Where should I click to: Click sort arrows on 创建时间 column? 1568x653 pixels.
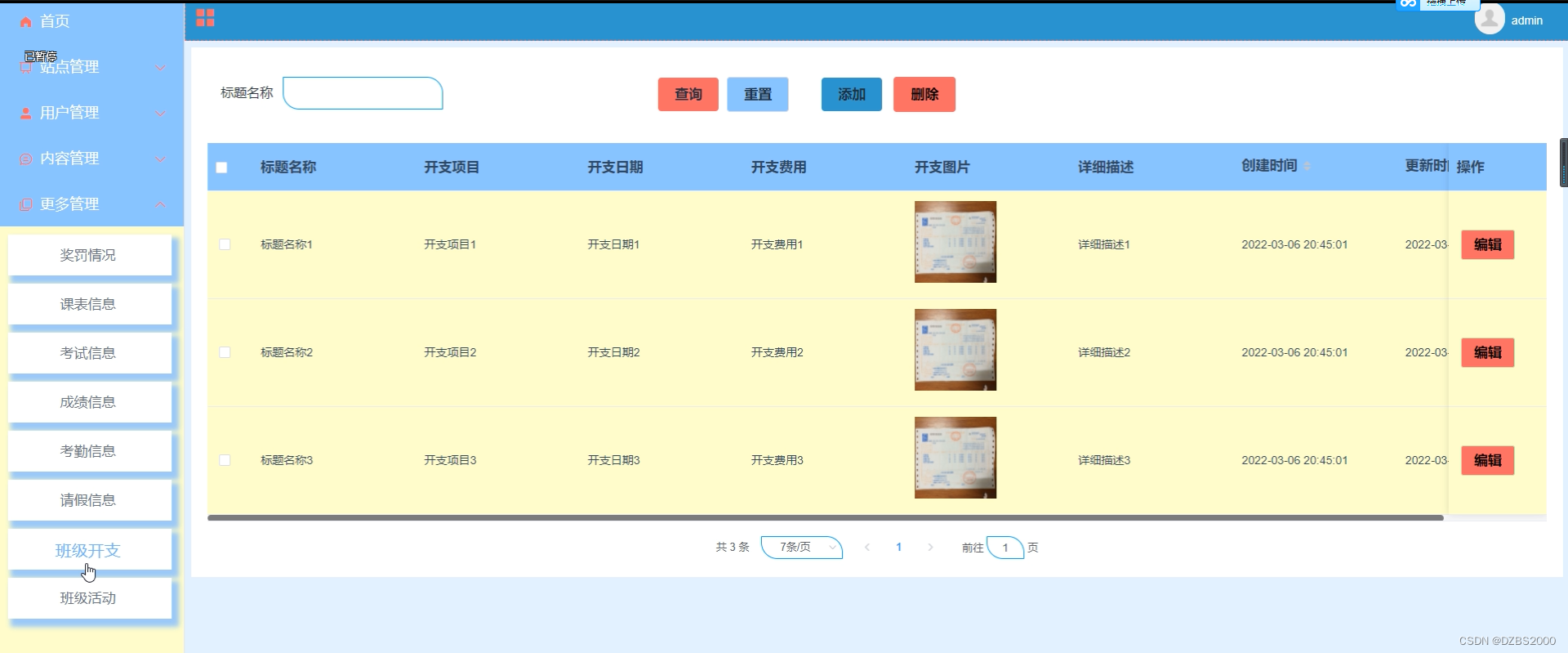click(1307, 166)
